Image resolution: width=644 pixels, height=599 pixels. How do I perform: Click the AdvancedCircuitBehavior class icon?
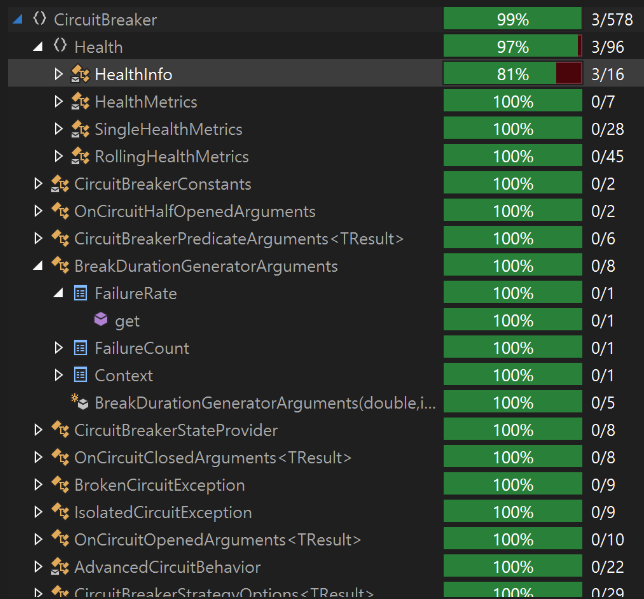pyautogui.click(x=60, y=567)
